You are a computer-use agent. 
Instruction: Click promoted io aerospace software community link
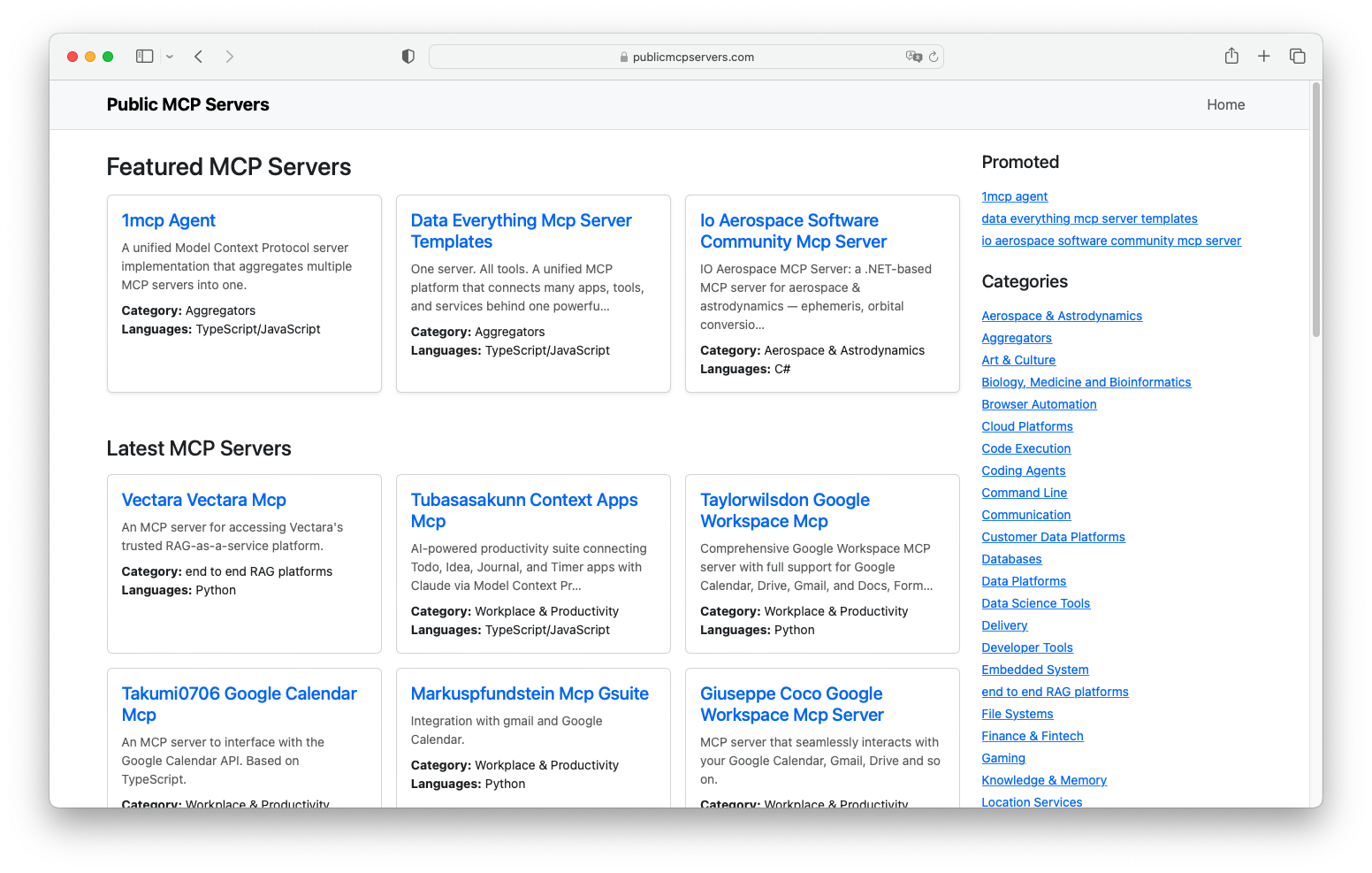pos(1111,241)
